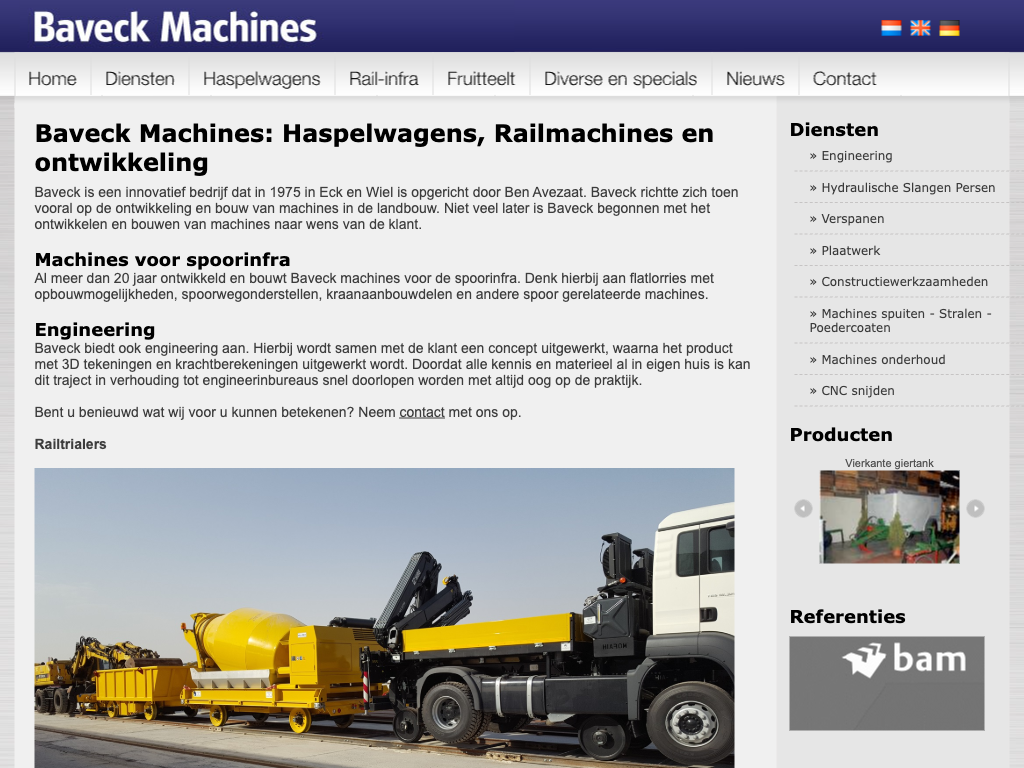Click the Baveck Machines logo
1024x768 pixels.
175,27
